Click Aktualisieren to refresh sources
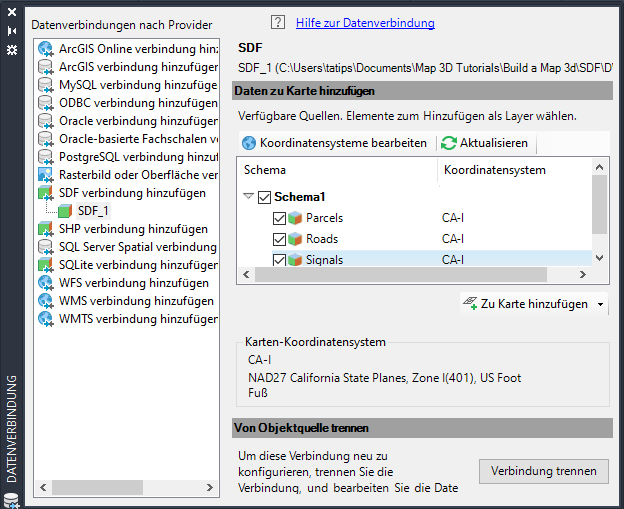 point(485,143)
